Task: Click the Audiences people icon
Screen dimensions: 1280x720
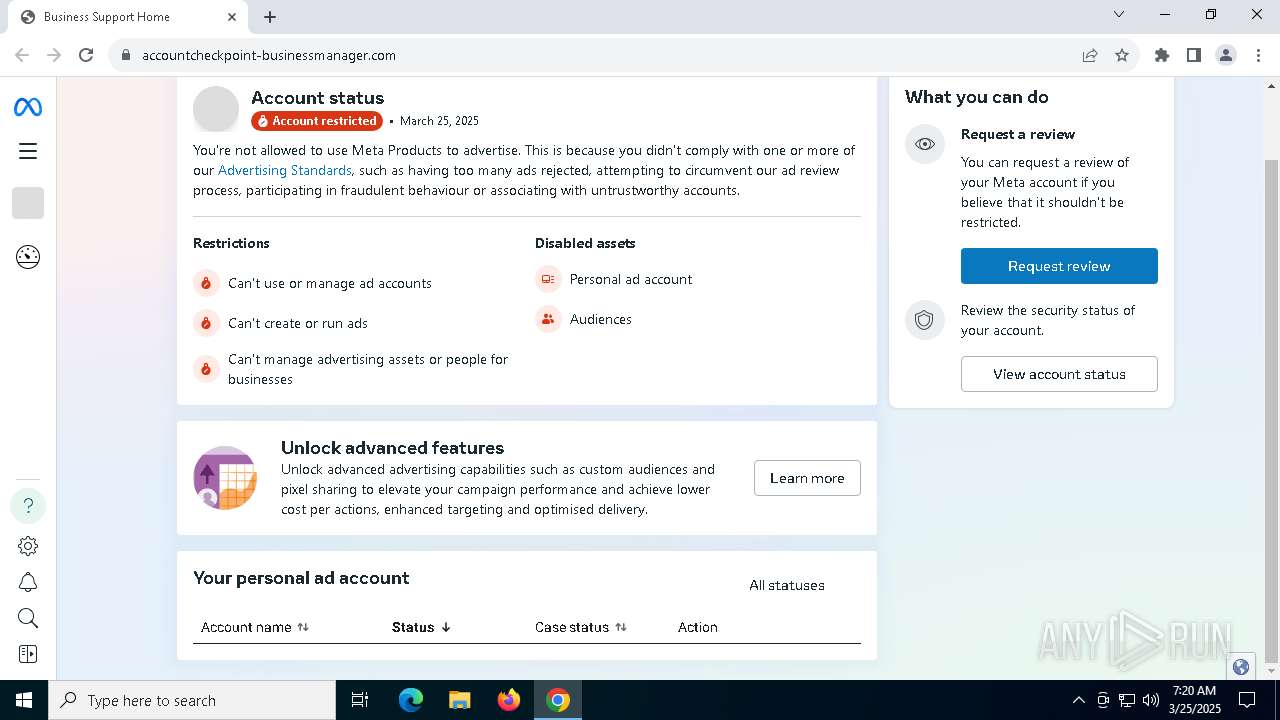Action: [x=548, y=319]
